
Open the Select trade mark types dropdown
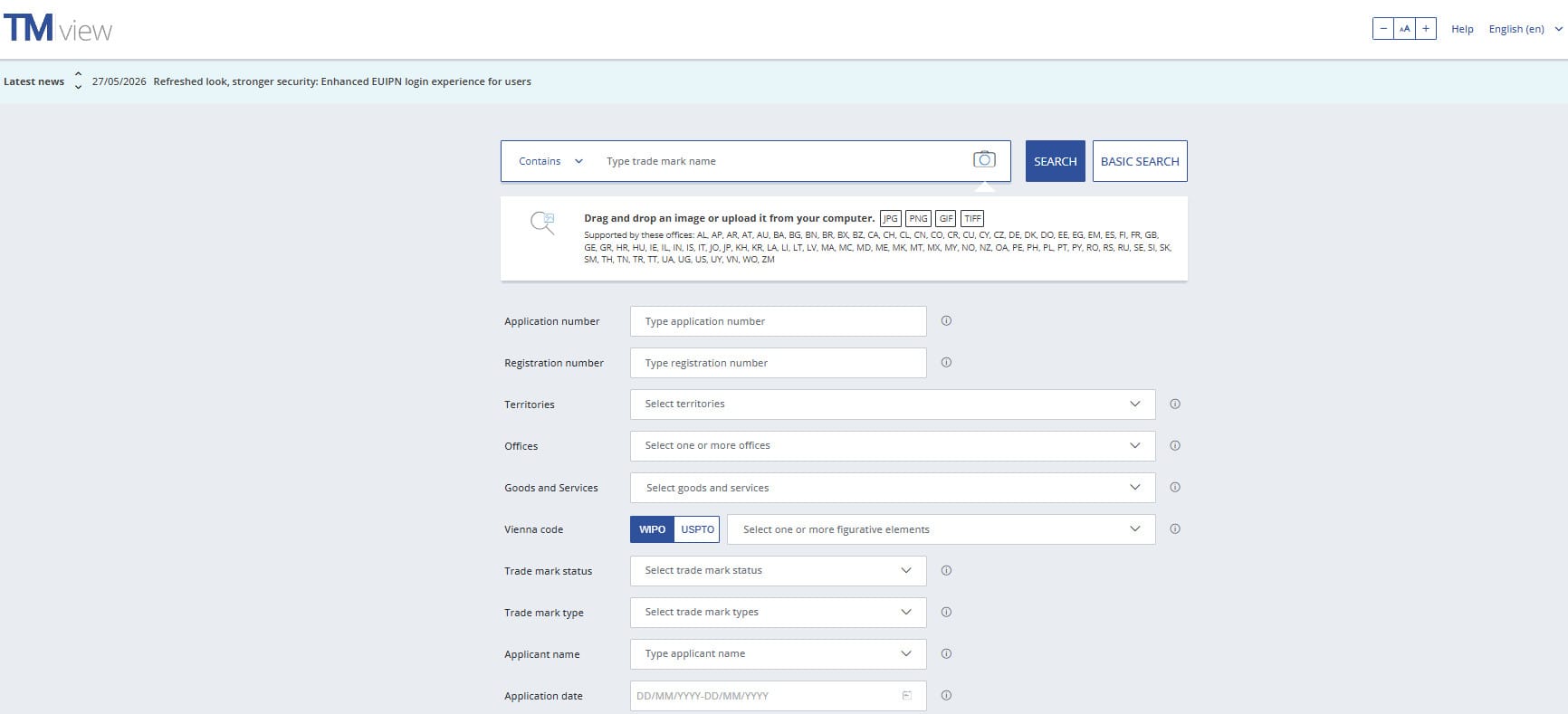click(x=779, y=613)
